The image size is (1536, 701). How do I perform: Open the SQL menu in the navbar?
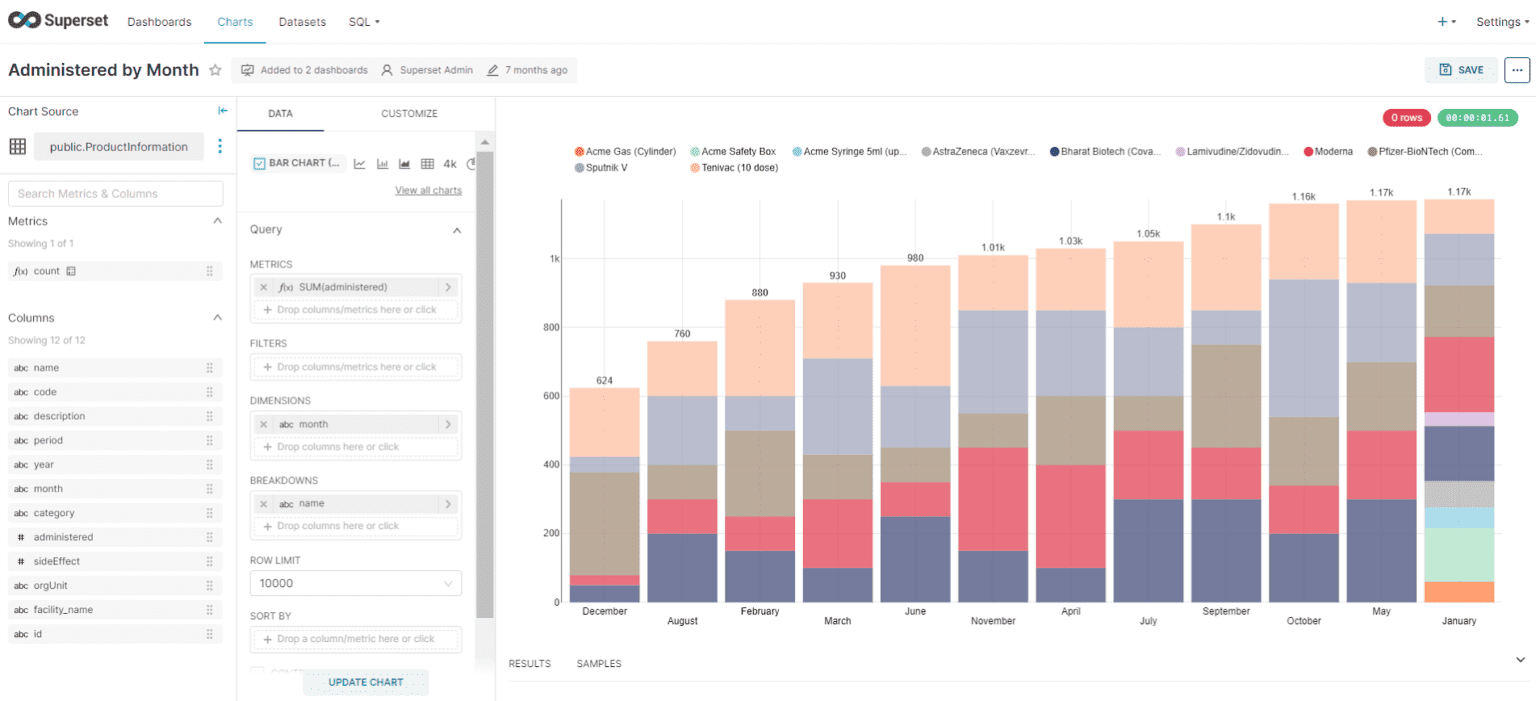pyautogui.click(x=363, y=21)
